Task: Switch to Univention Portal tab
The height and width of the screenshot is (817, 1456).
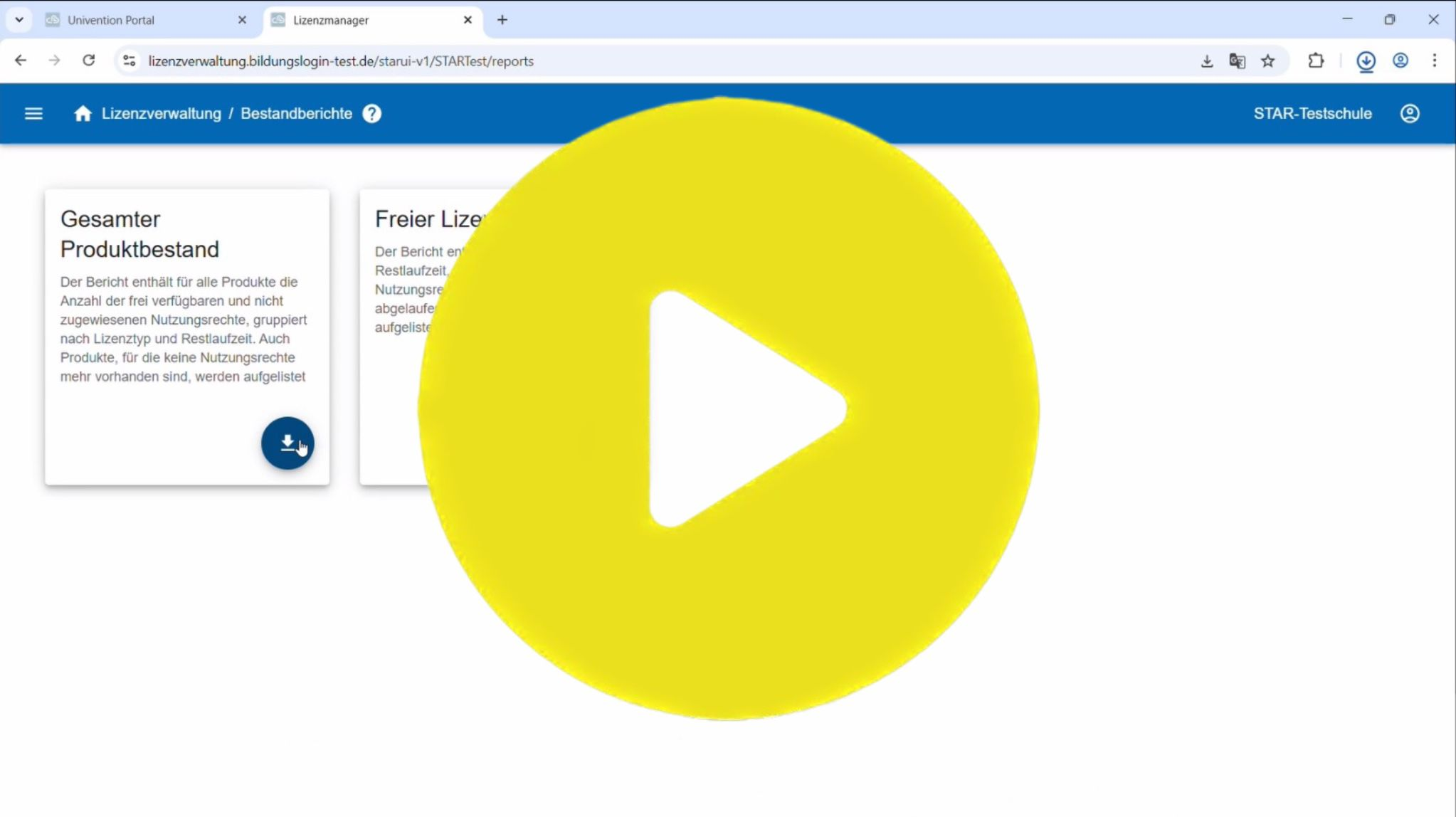Action: (111, 20)
